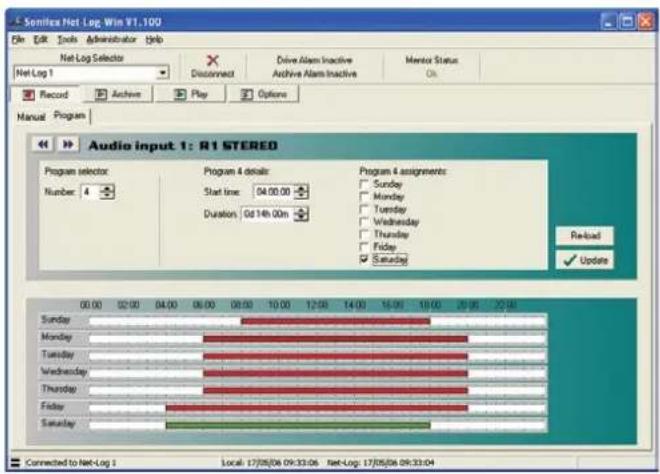The image size is (660, 474).
Task: Enable the Tuesday assignment checkbox
Action: (x=364, y=209)
